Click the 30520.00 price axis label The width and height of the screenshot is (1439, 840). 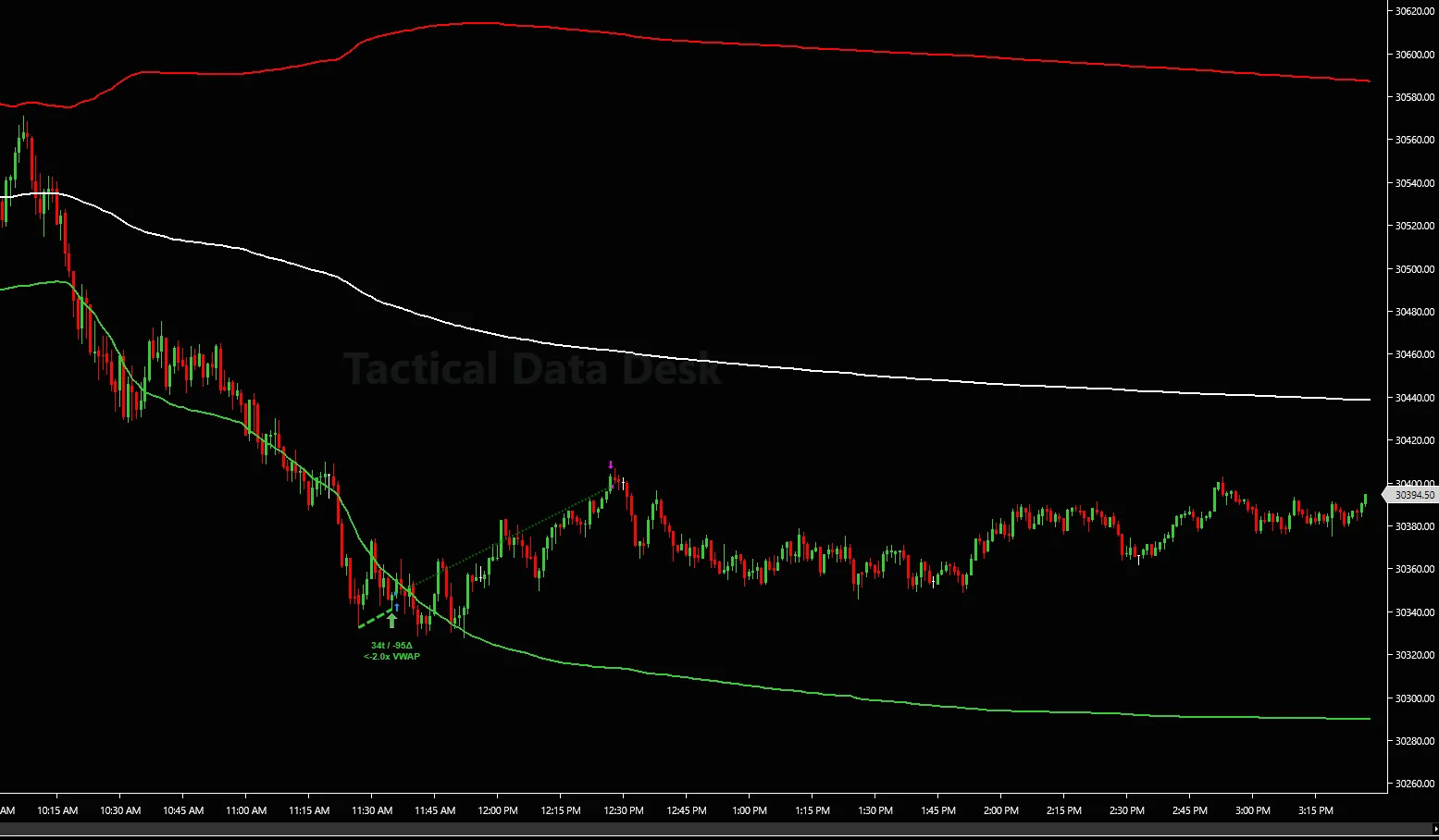pos(1415,226)
